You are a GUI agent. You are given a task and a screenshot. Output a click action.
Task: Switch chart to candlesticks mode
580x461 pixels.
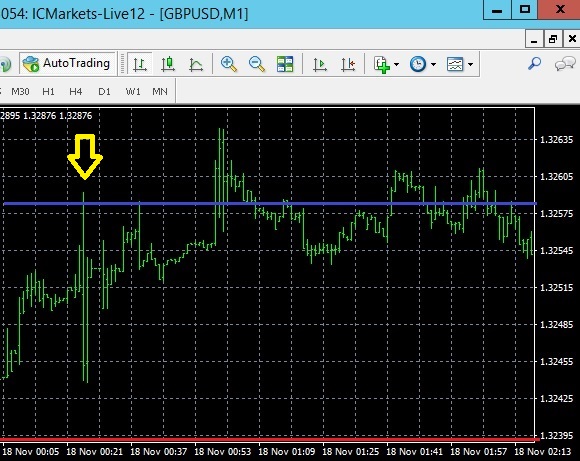(168, 64)
